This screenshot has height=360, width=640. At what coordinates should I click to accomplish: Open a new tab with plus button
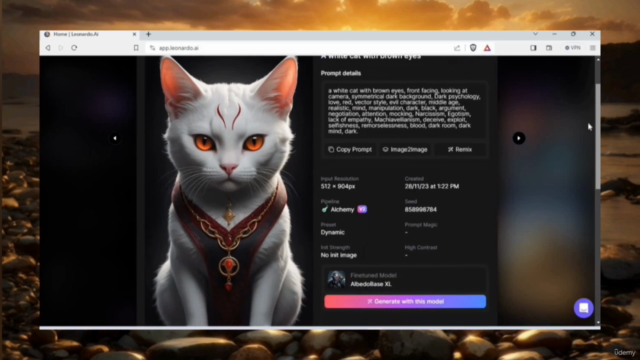point(149,34)
